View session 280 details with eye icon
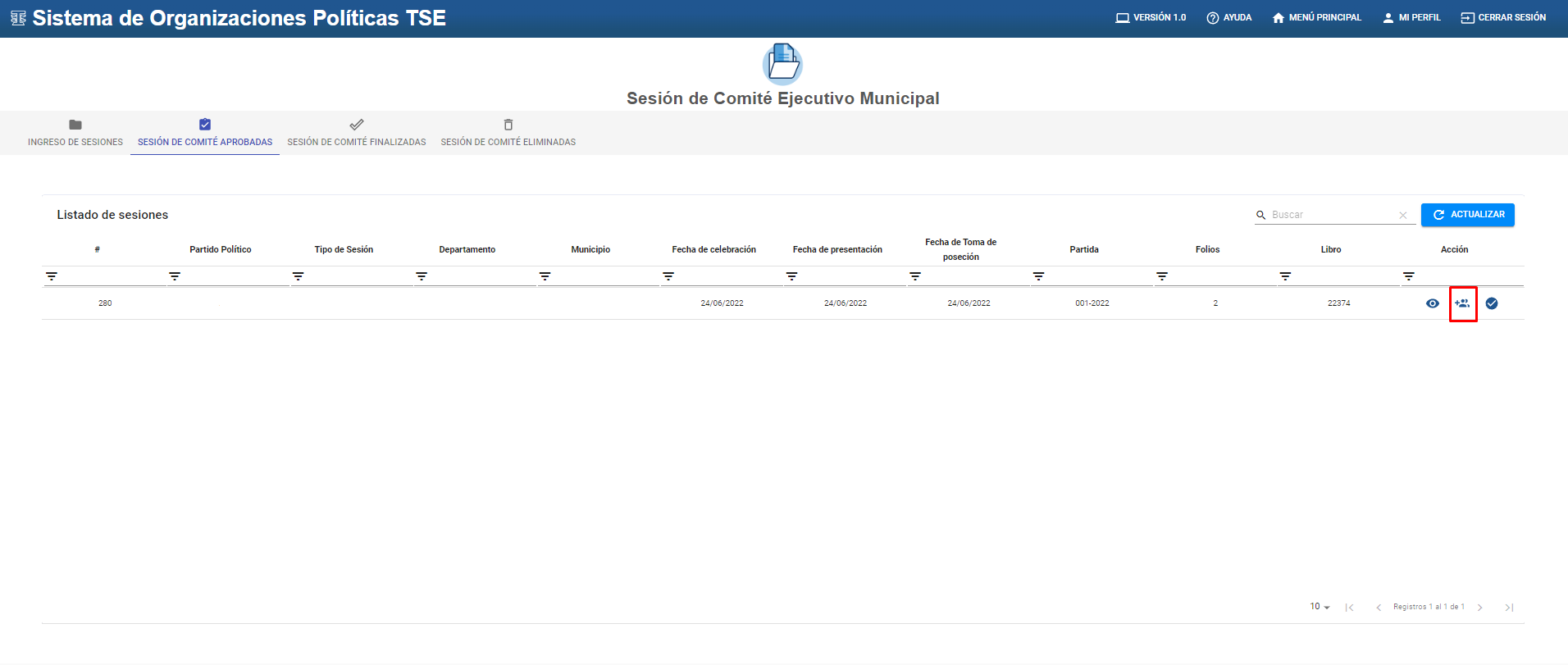The height and width of the screenshot is (665, 1568). tap(1433, 303)
